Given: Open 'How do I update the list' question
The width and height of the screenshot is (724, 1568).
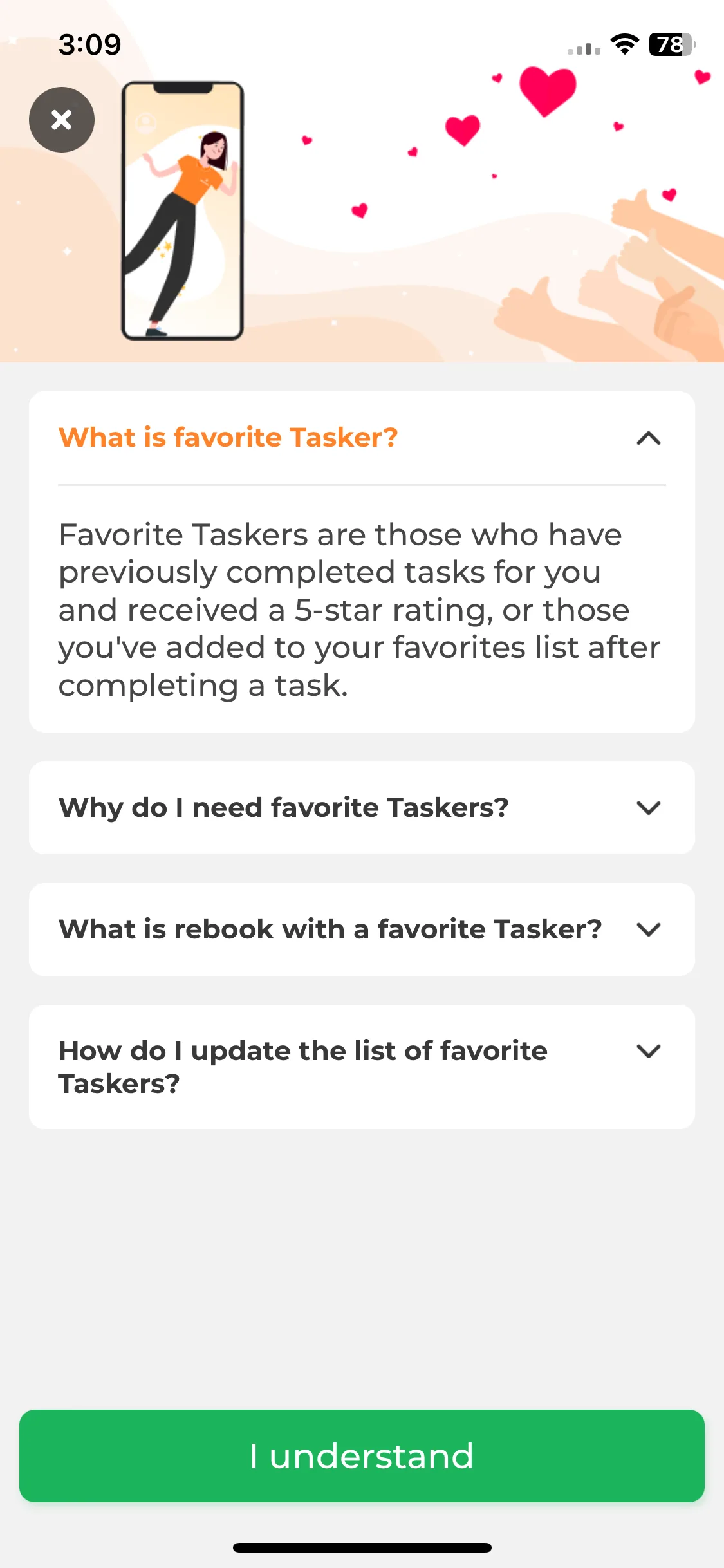Looking at the screenshot, I should click(x=362, y=1067).
